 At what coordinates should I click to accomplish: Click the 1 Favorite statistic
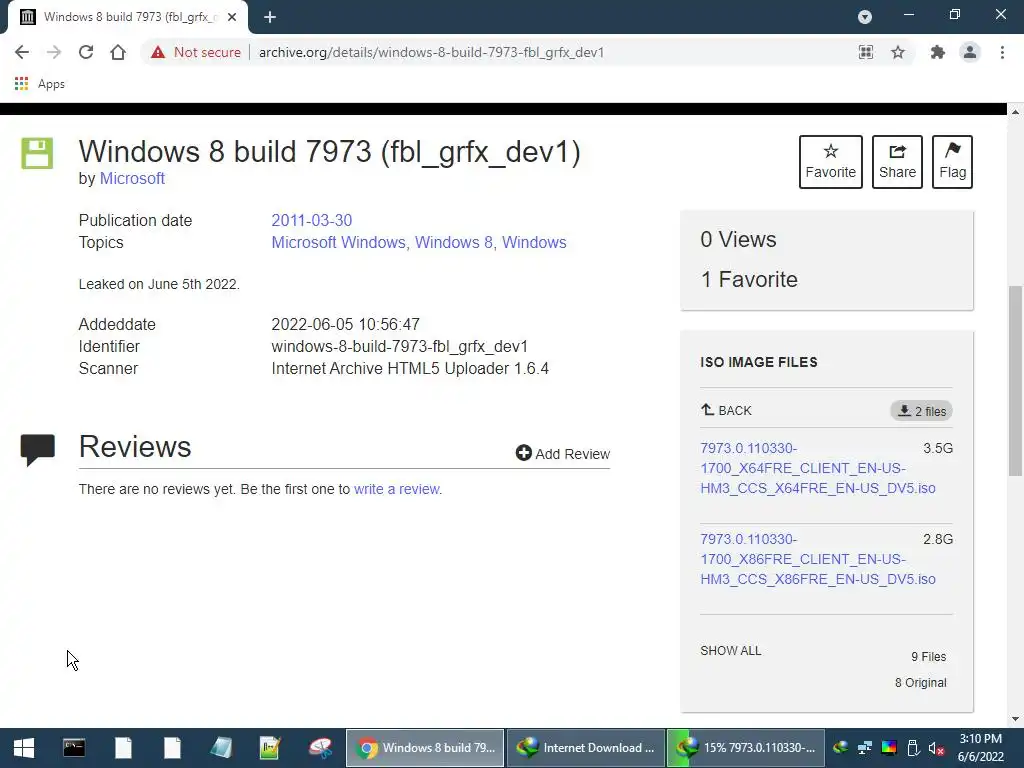[749, 280]
